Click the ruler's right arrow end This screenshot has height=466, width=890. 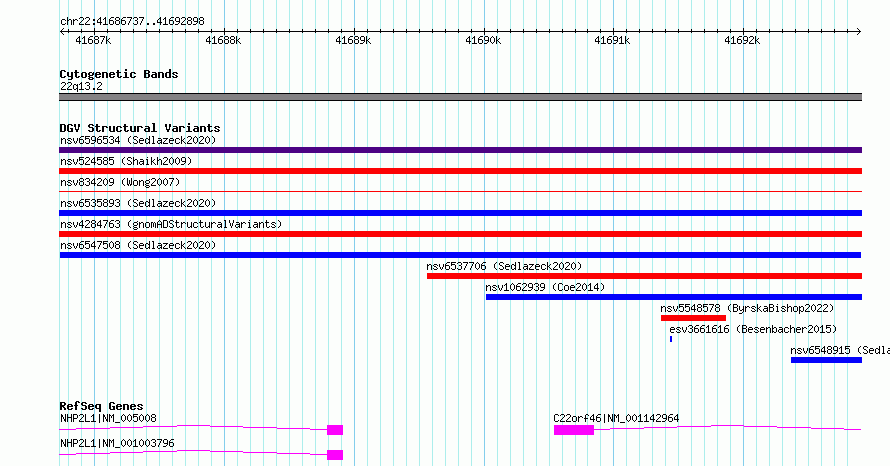click(x=859, y=32)
